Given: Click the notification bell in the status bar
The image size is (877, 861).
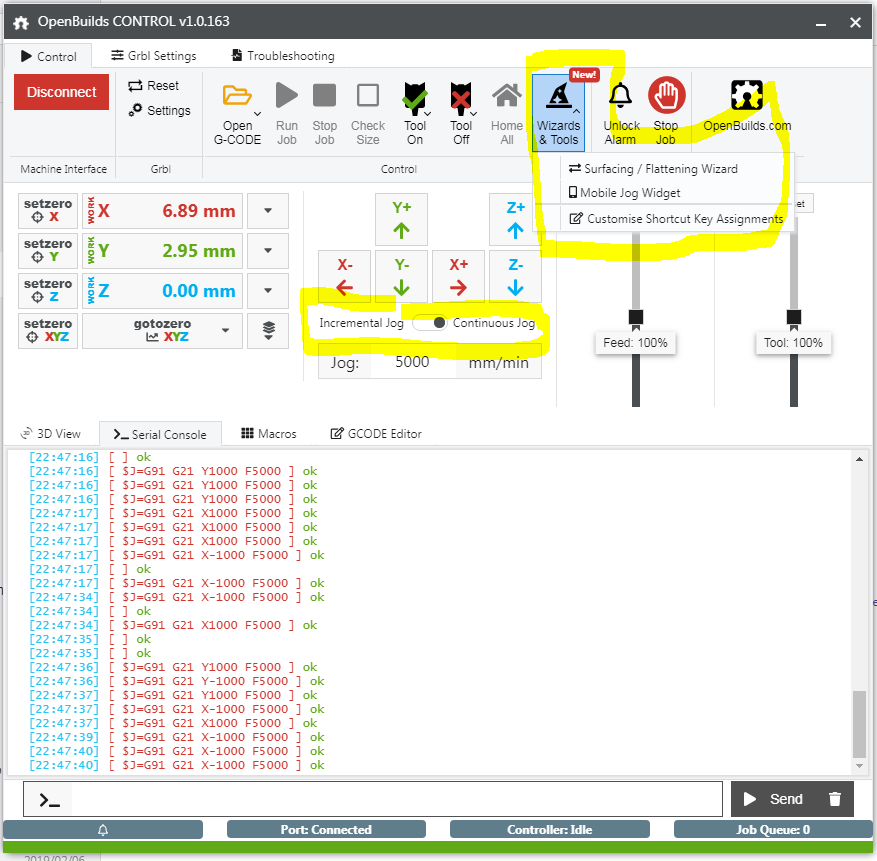Looking at the screenshot, I should pos(102,829).
